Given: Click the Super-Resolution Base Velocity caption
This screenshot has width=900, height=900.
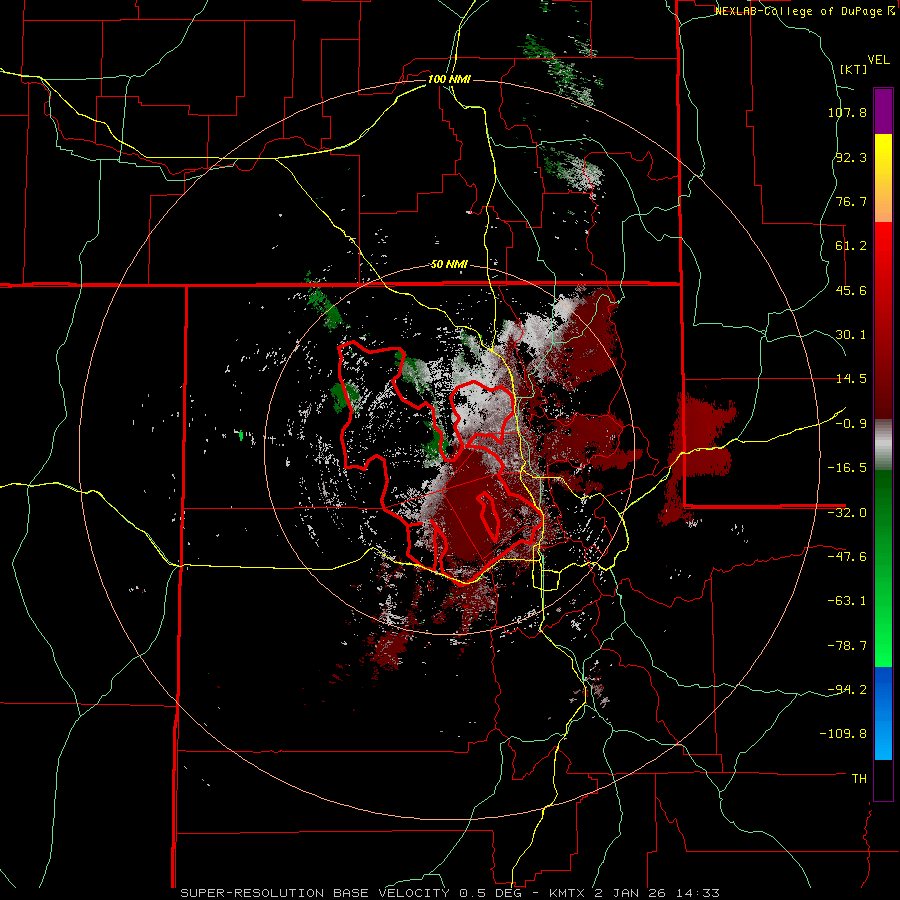Looking at the screenshot, I should [449, 893].
